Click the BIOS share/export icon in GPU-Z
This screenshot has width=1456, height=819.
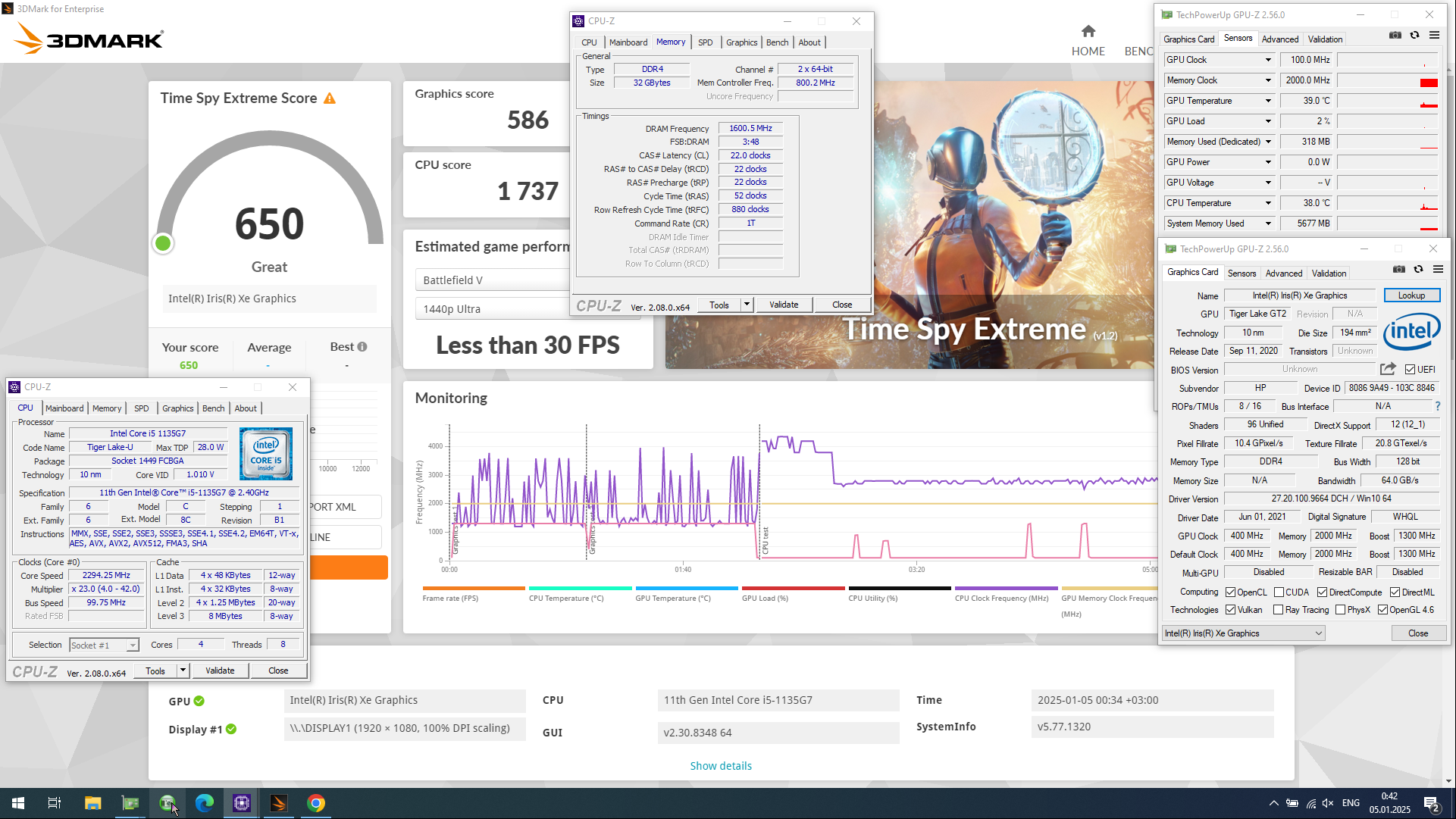pyautogui.click(x=1388, y=369)
